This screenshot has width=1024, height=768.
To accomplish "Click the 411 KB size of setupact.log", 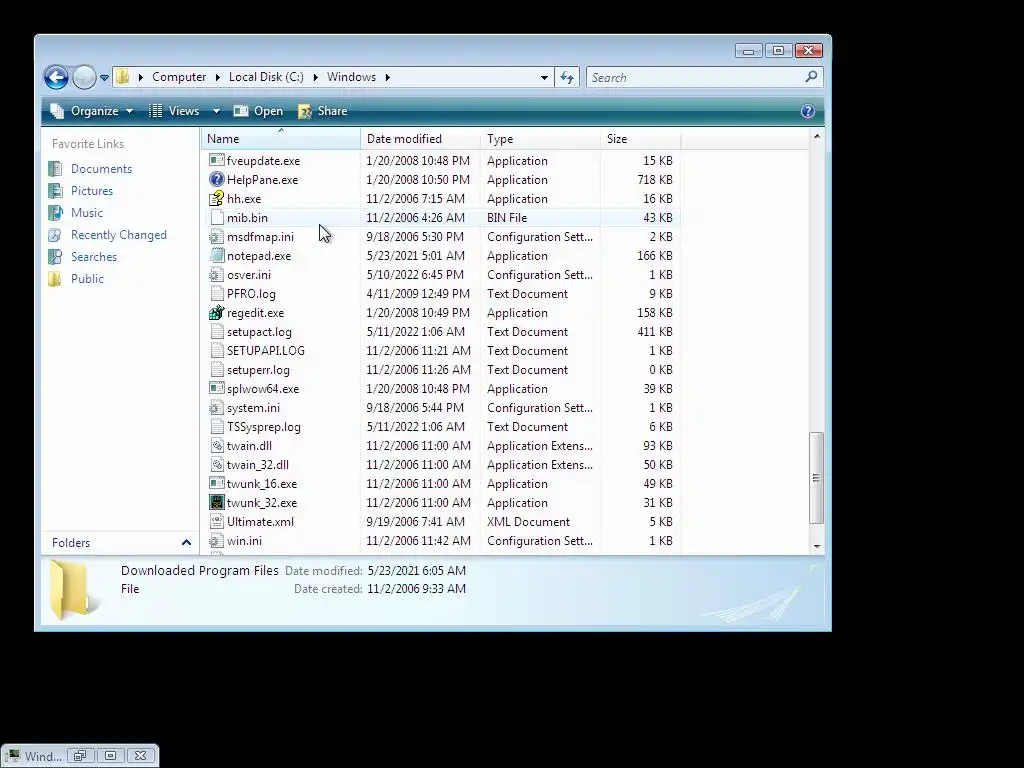I will [654, 331].
